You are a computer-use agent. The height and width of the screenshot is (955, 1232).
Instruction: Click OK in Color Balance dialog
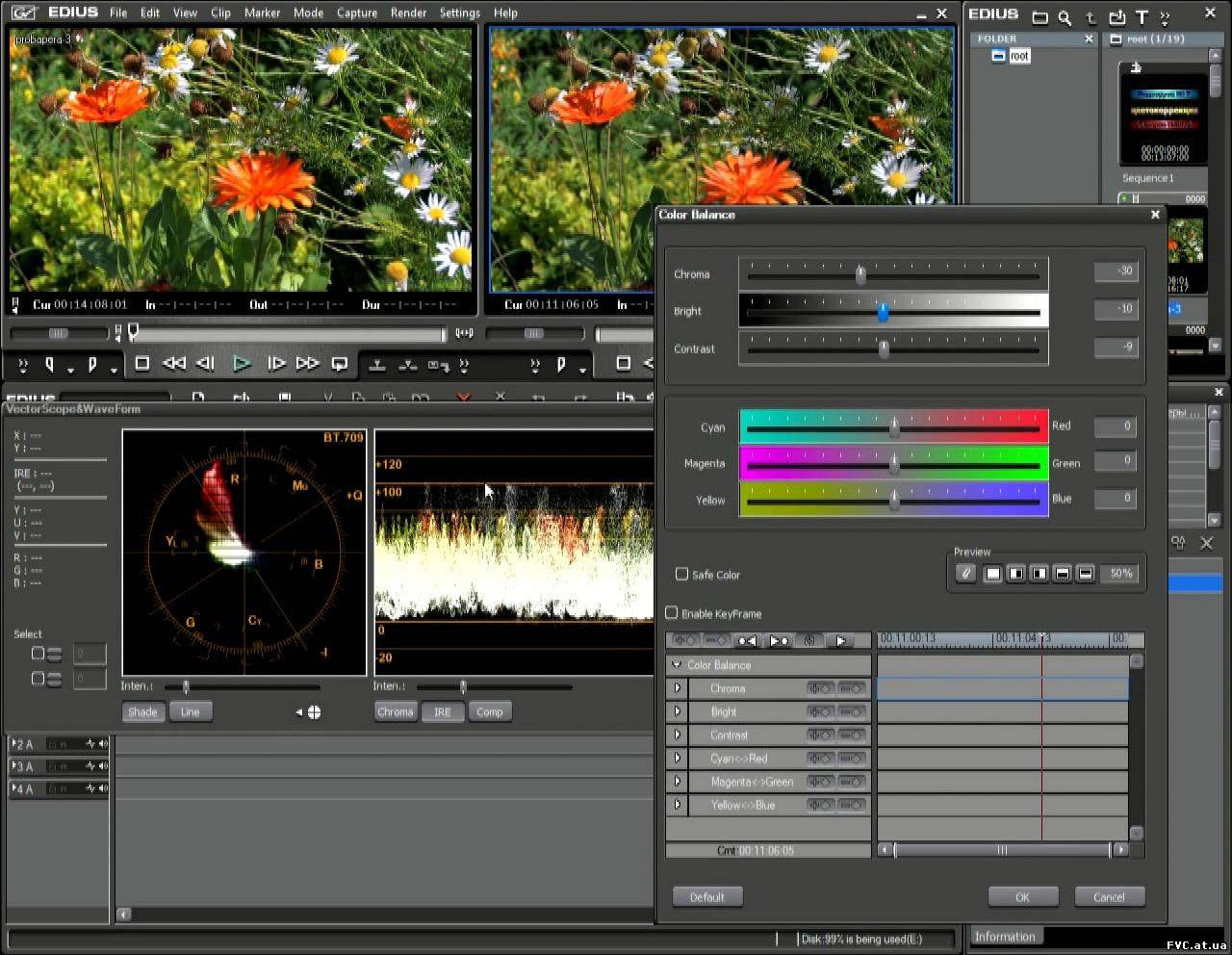pos(1023,897)
